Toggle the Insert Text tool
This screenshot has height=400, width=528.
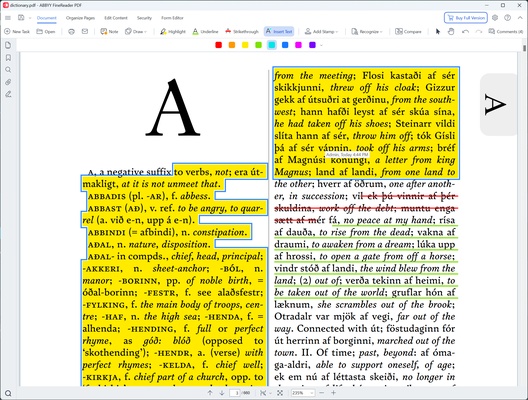point(279,31)
